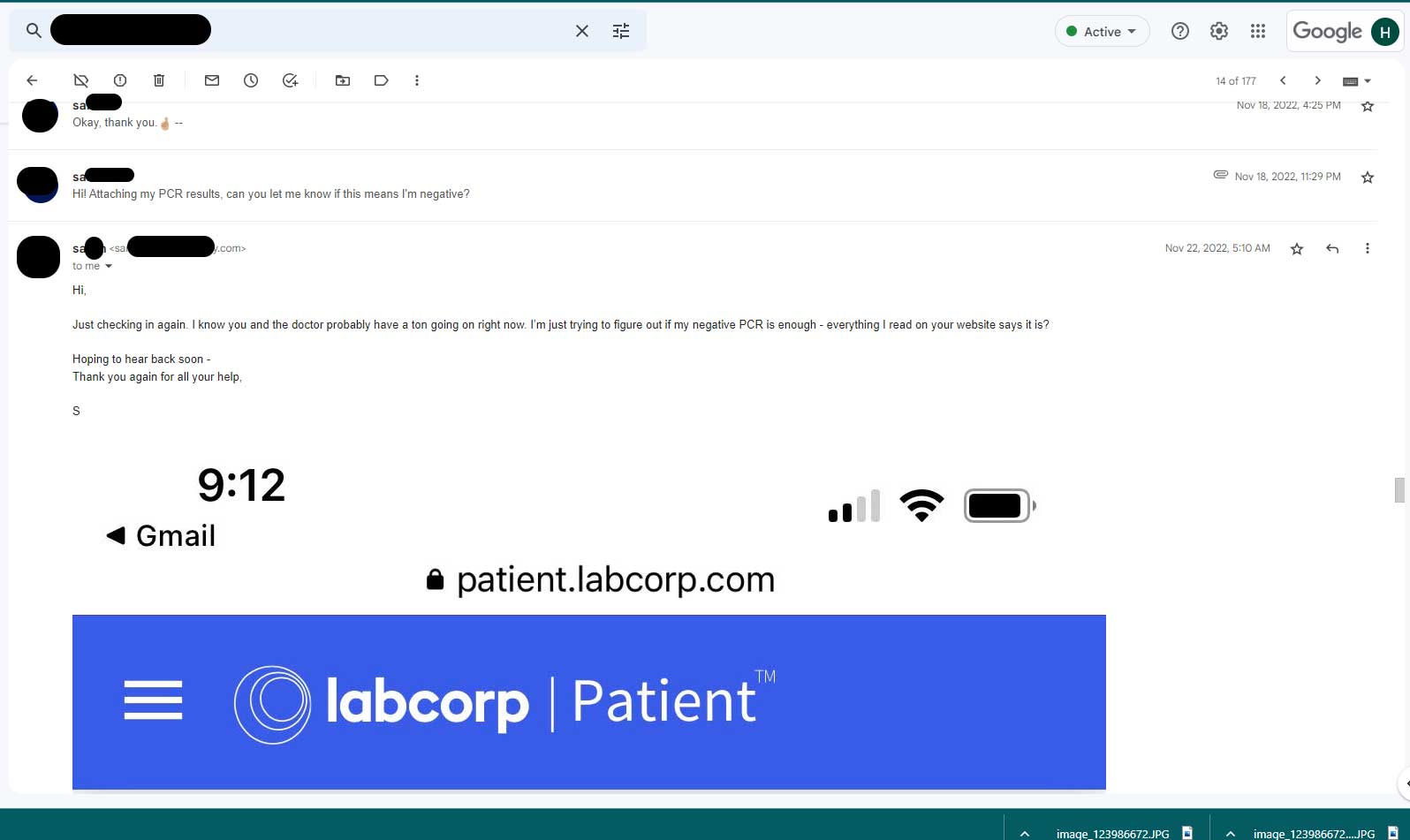1410x840 pixels.
Task: Click the Add to Tasks icon
Action: (290, 80)
